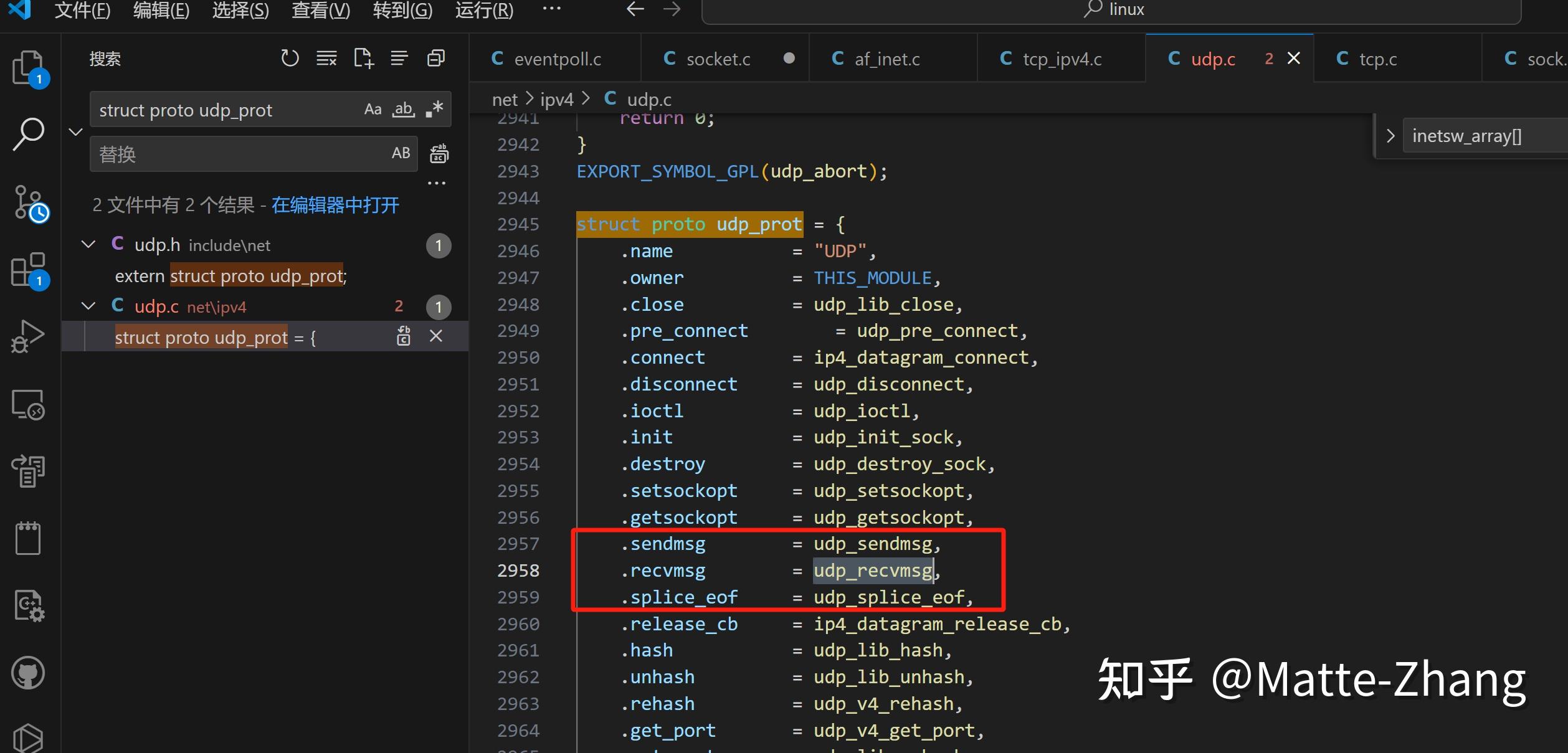Click the ipv4 breadcrumb segment
The height and width of the screenshot is (753, 1568).
(x=556, y=100)
